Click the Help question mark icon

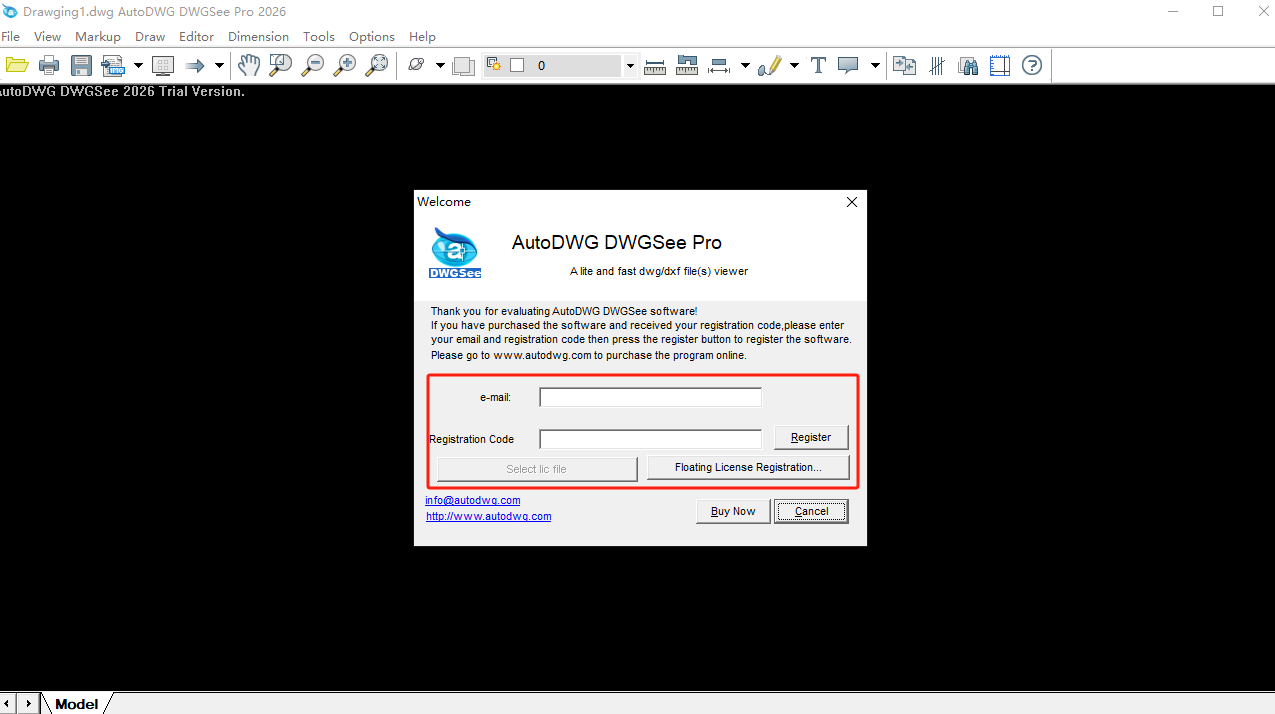[x=1032, y=66]
